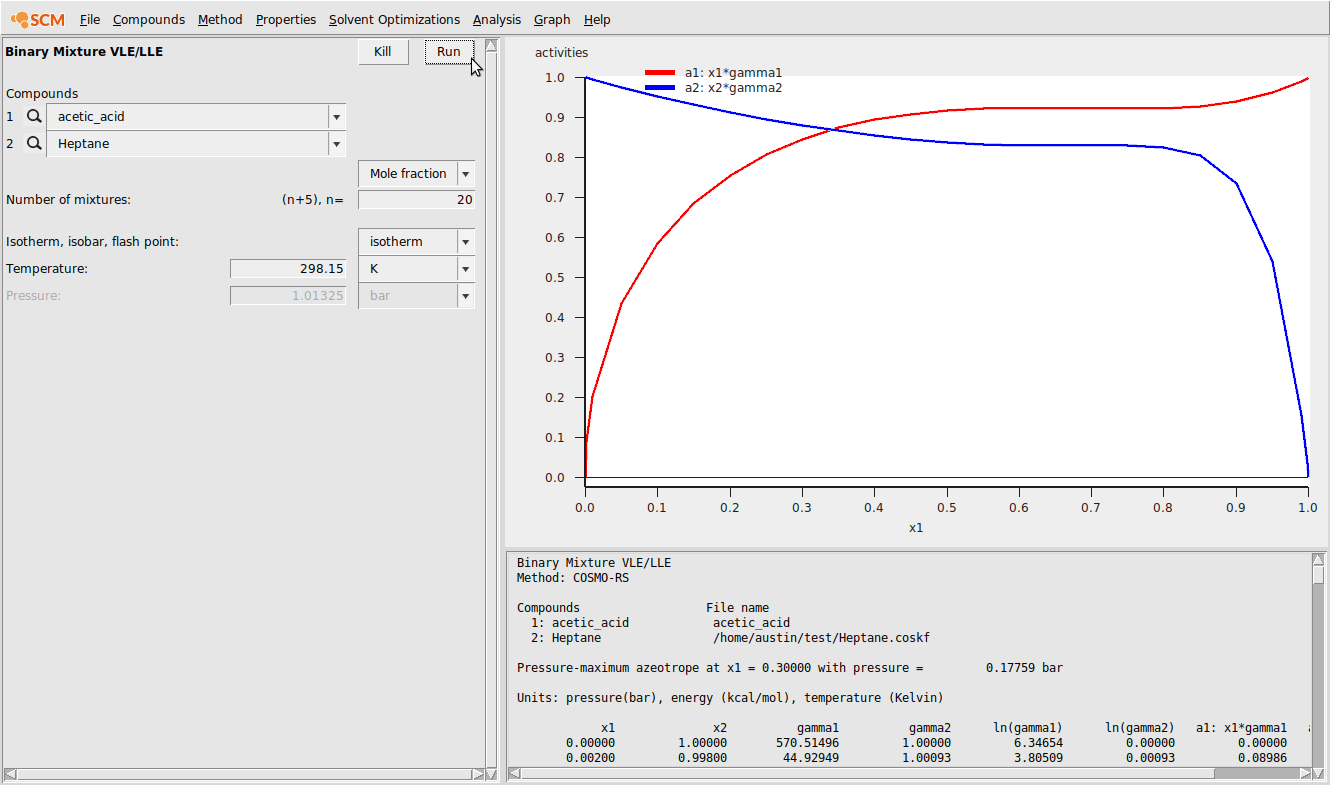The image size is (1330, 785).
Task: Open the Solvent Optimizations menu
Action: (394, 19)
